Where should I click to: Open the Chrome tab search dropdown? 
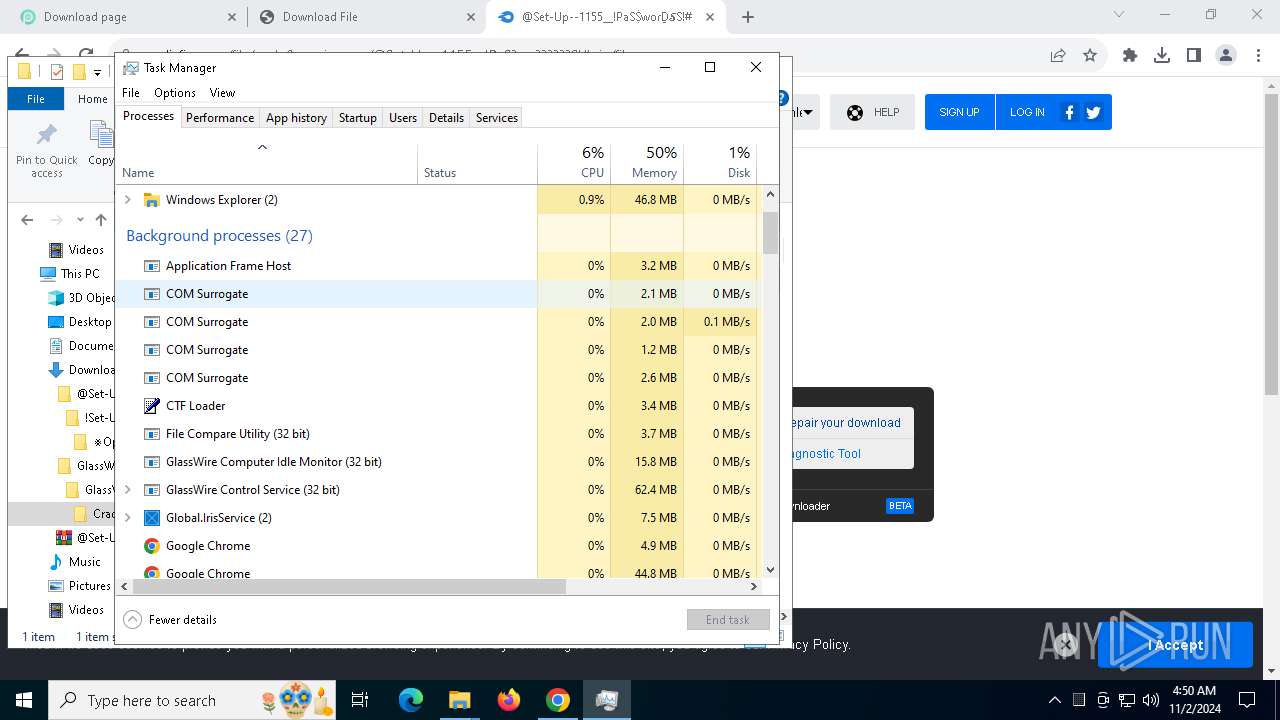[x=1119, y=14]
